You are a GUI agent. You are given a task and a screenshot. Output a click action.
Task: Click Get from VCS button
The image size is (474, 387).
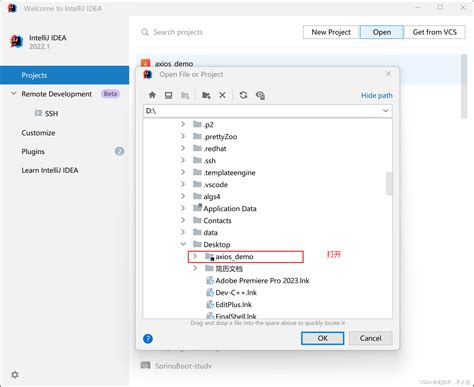point(435,32)
